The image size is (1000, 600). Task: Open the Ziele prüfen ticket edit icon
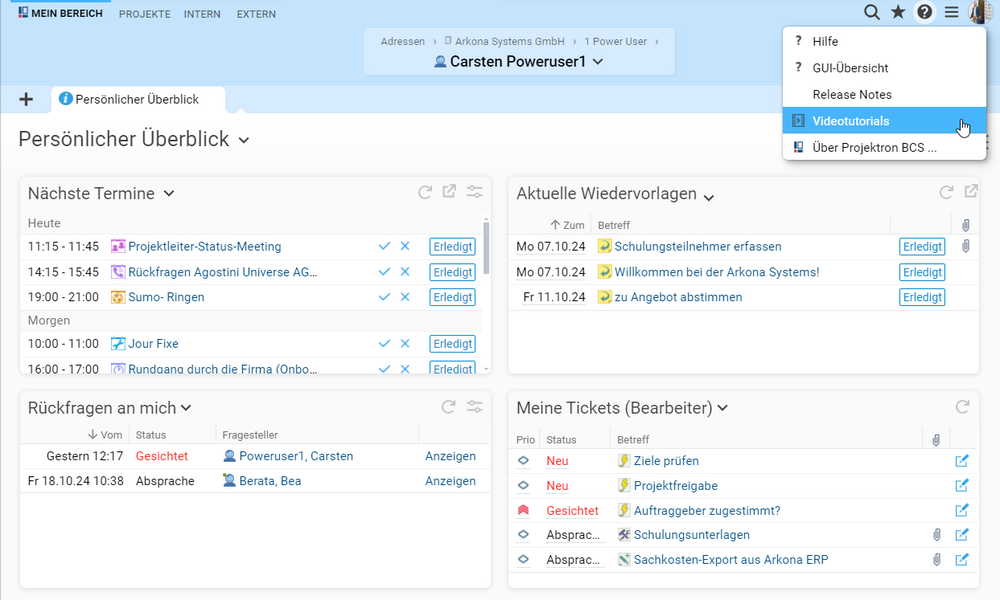coord(961,461)
